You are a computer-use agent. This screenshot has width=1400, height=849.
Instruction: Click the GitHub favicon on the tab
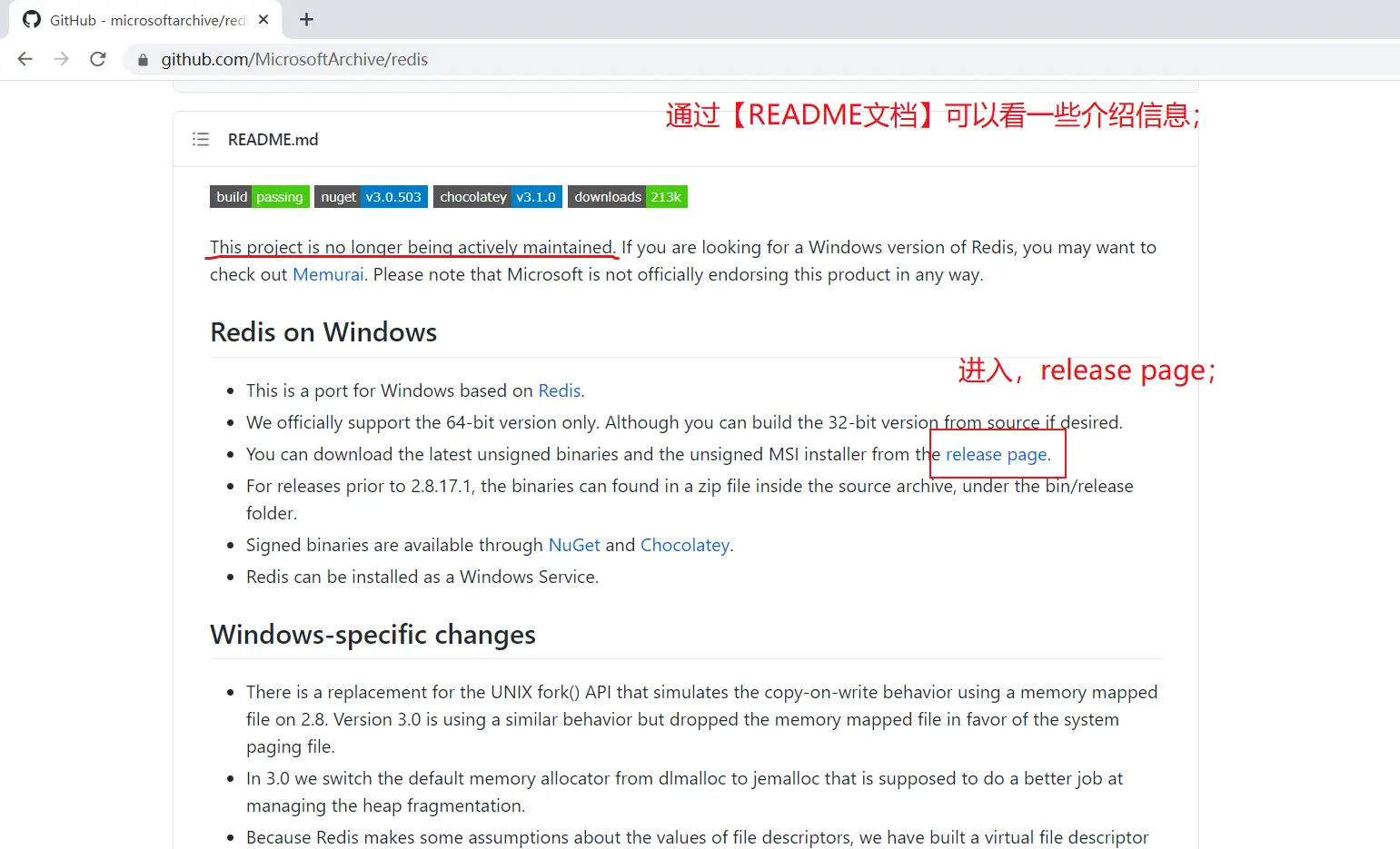(32, 19)
